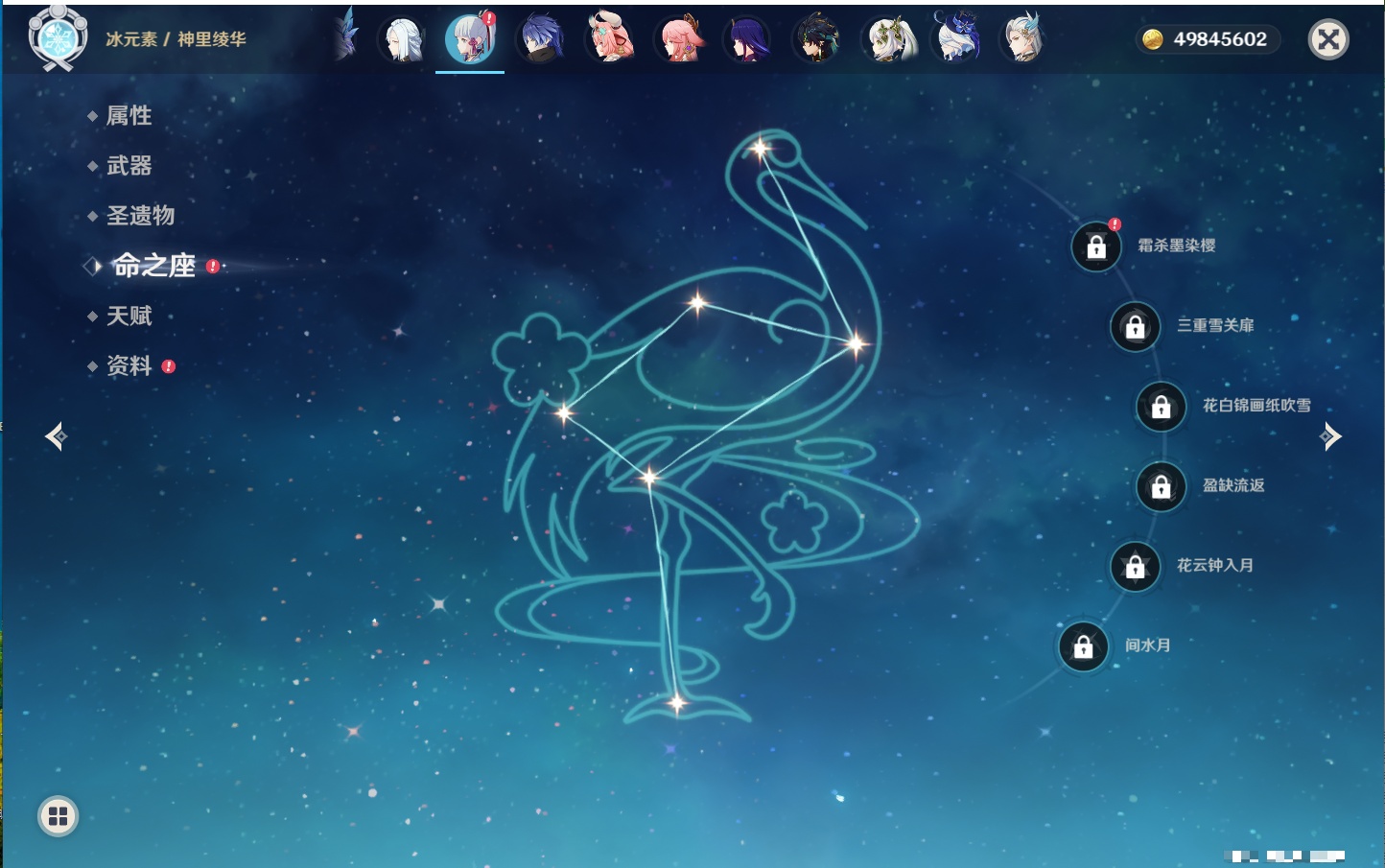Close the character screen with X
The image size is (1385, 868).
[x=1328, y=39]
